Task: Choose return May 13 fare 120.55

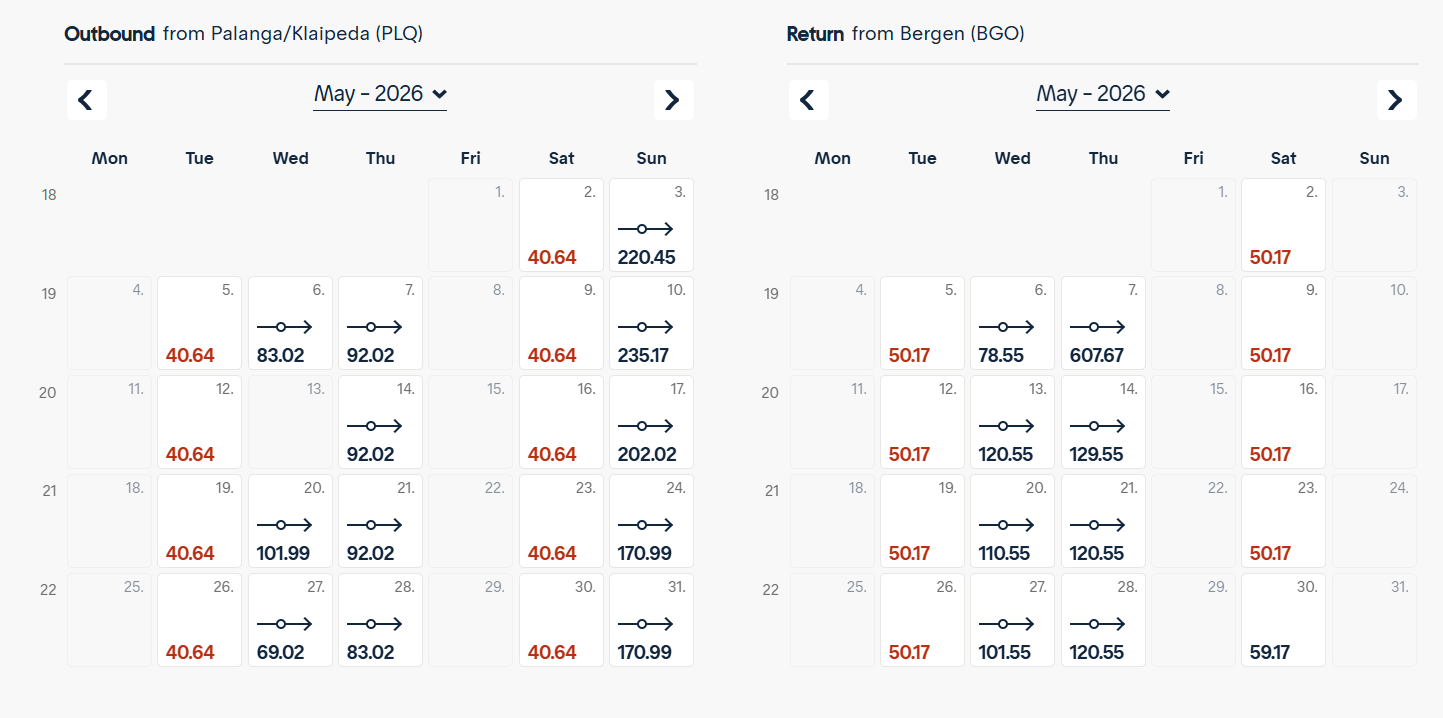Action: tap(1012, 422)
